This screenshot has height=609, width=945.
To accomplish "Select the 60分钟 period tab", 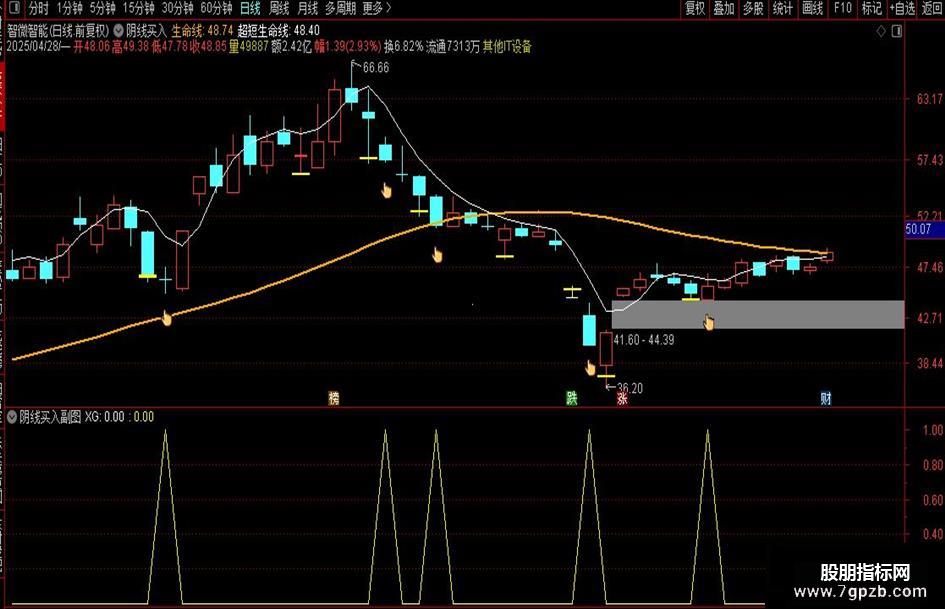I will pos(216,8).
